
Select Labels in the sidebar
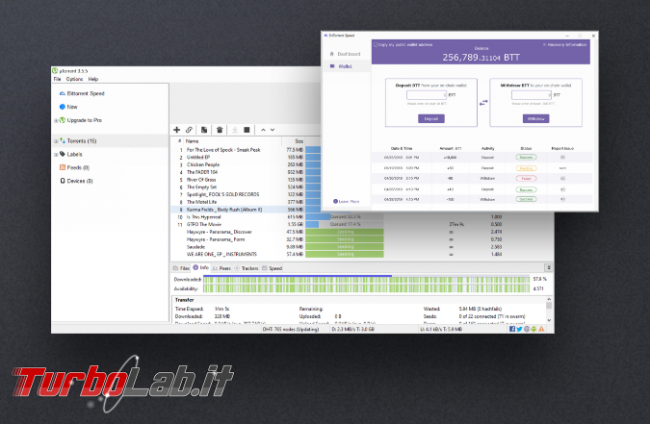pyautogui.click(x=71, y=154)
